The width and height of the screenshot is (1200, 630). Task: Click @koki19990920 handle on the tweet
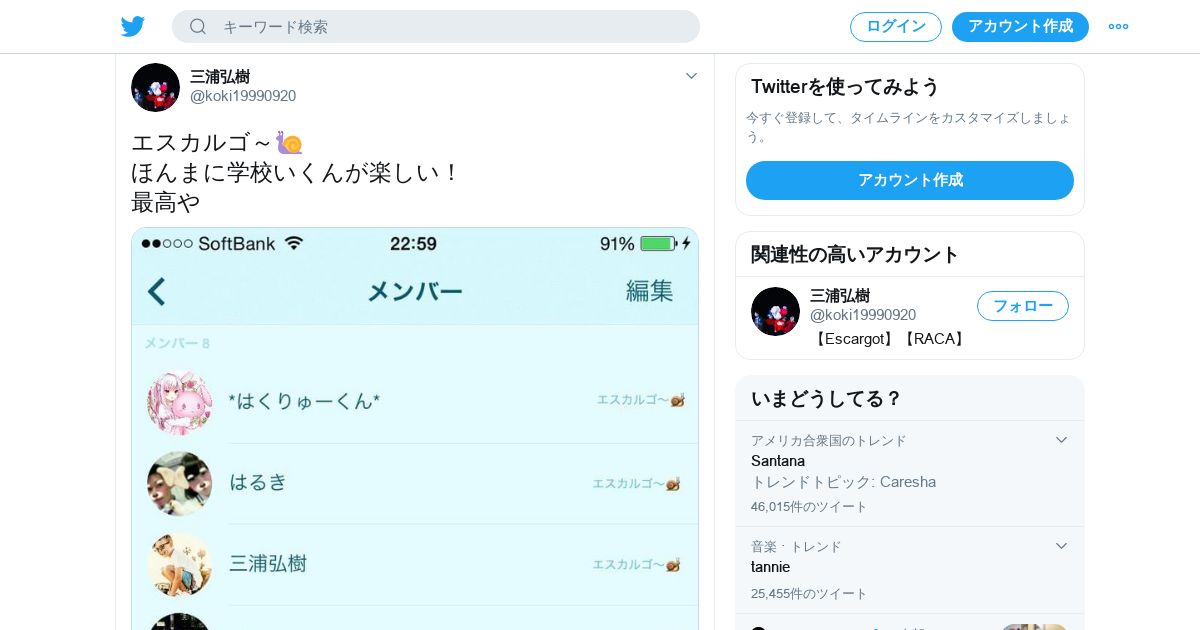[x=243, y=96]
